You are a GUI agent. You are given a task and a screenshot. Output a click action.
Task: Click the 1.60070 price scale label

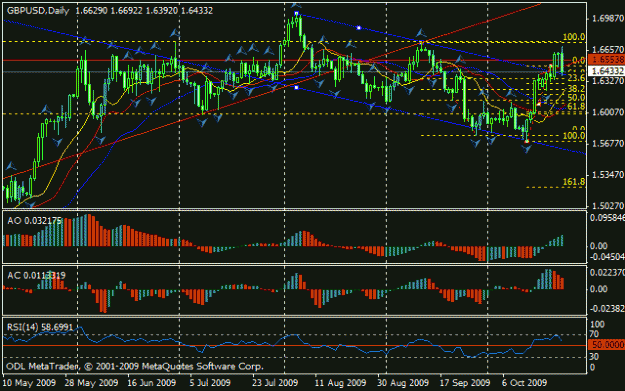[x=607, y=112]
